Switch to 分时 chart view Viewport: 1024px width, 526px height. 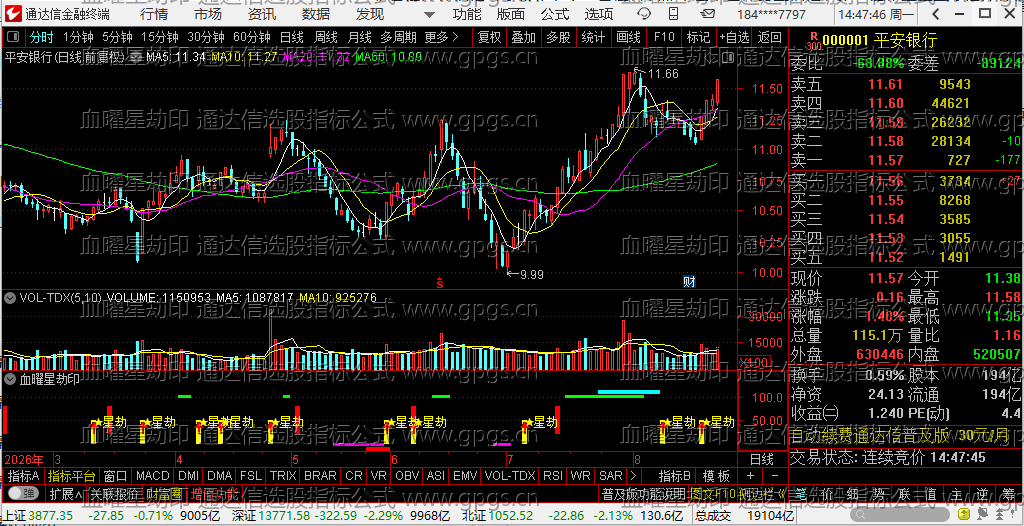[42, 37]
